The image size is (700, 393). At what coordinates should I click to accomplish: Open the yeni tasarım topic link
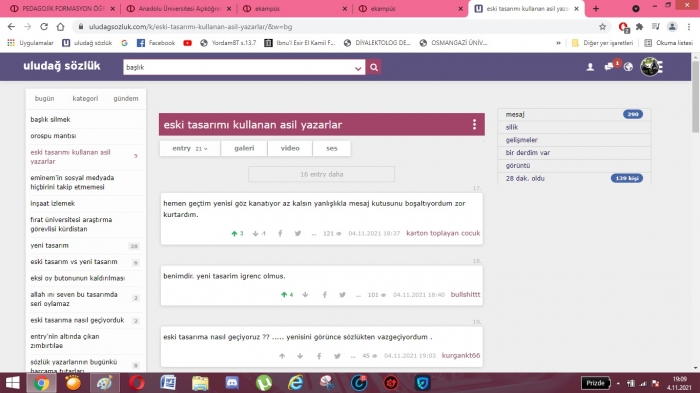pos(50,246)
